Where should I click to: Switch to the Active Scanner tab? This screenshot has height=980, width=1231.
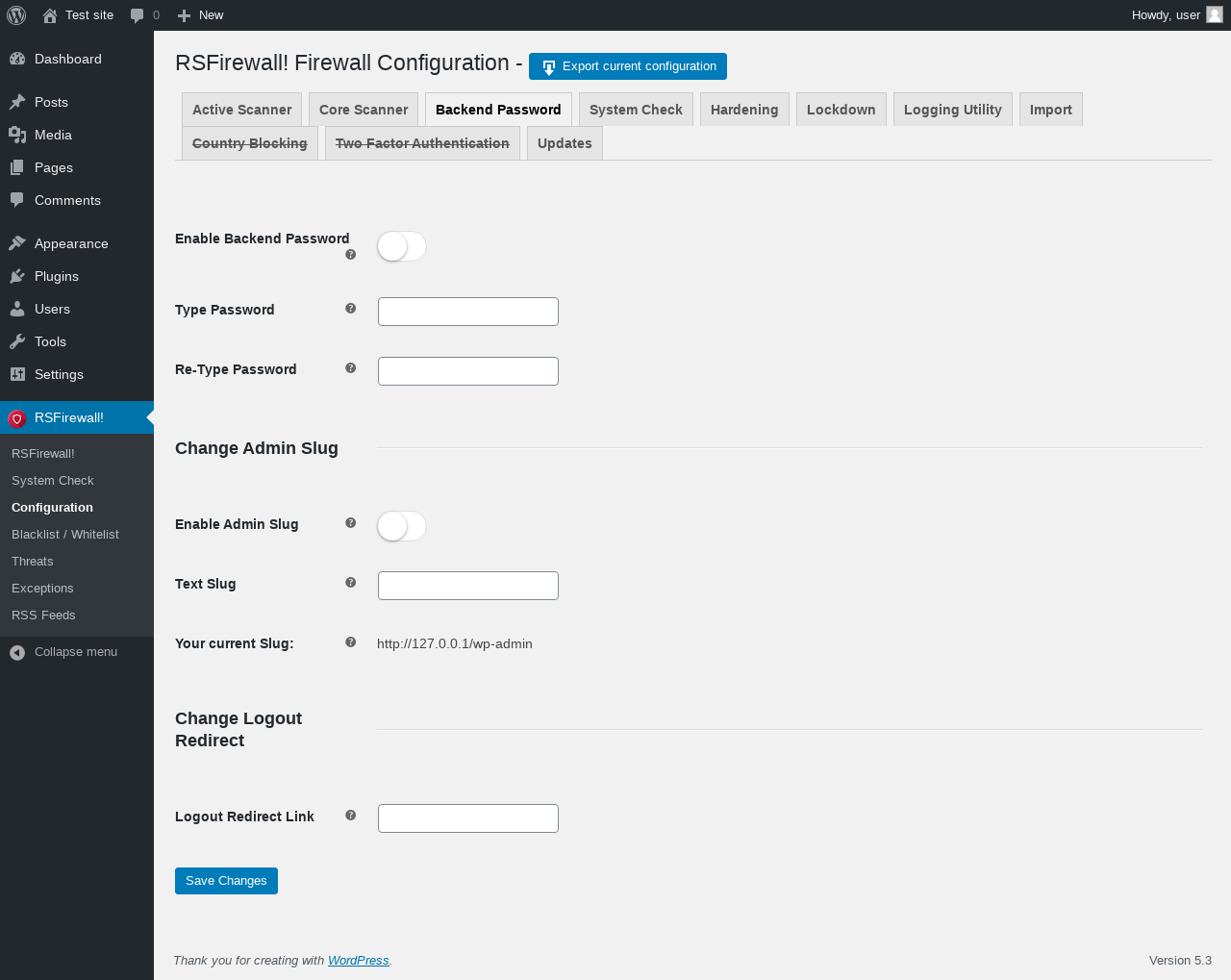click(242, 110)
